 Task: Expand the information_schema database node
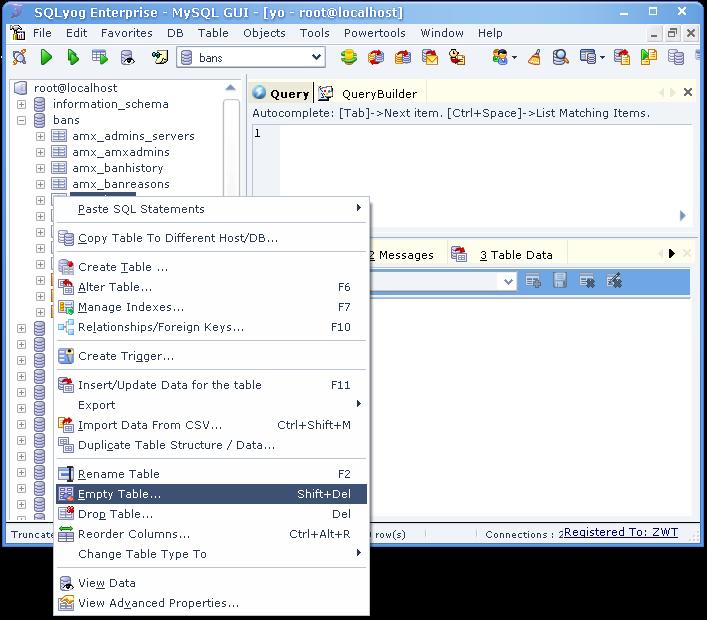coord(21,104)
